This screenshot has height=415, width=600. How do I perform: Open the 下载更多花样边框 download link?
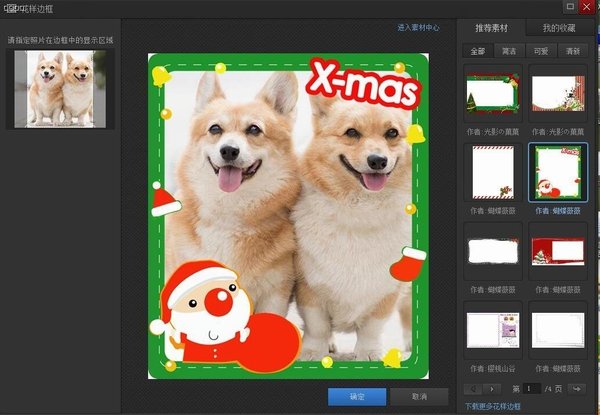(x=492, y=406)
